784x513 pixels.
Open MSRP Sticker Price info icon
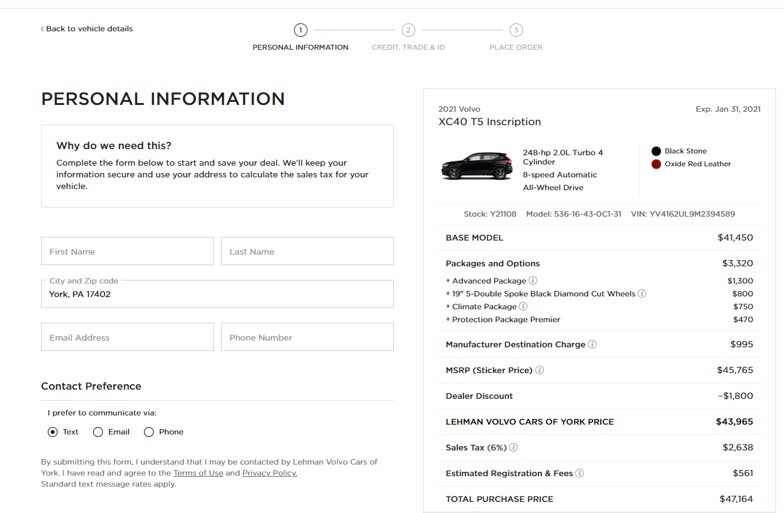point(540,370)
